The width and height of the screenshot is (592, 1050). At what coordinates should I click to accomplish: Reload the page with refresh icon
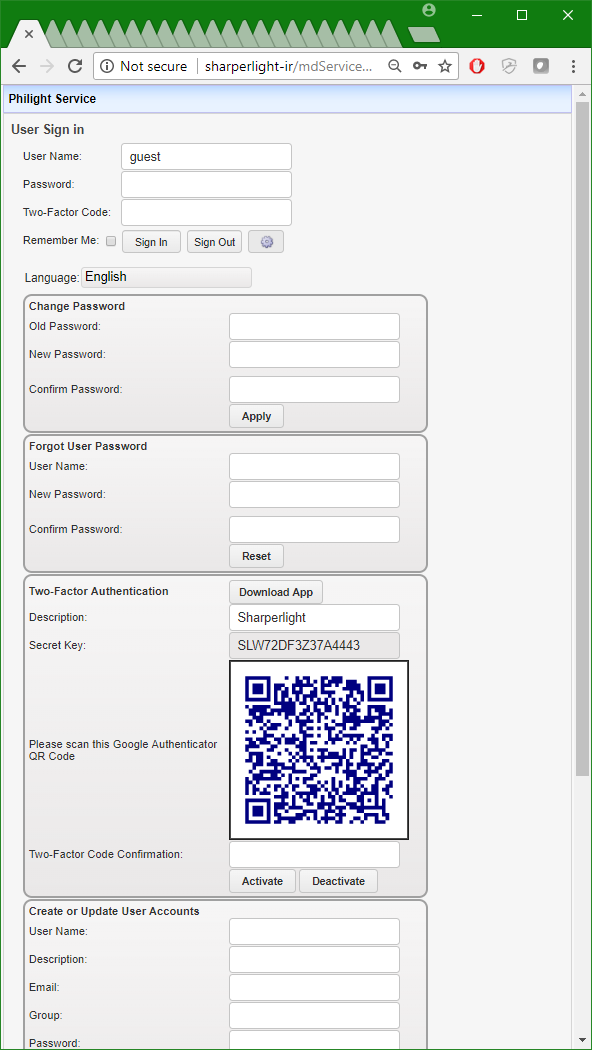click(x=75, y=66)
